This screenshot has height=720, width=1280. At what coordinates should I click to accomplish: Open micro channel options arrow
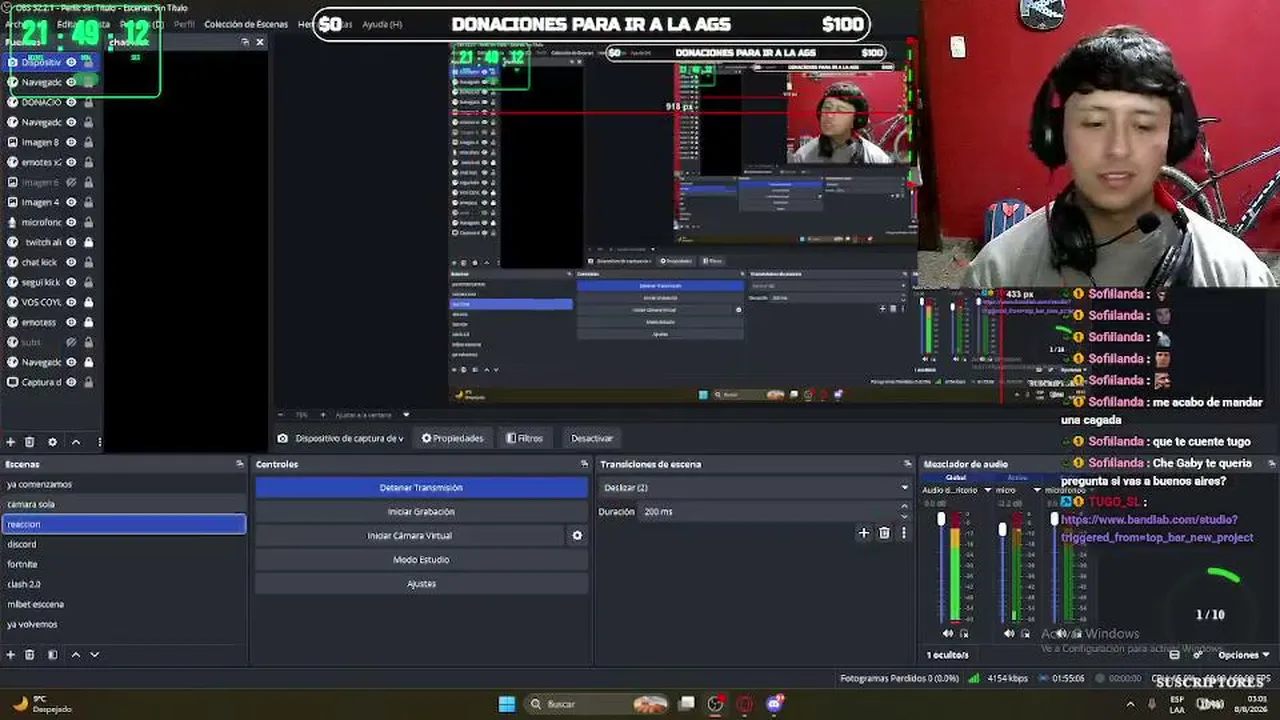pyautogui.click(x=1036, y=491)
